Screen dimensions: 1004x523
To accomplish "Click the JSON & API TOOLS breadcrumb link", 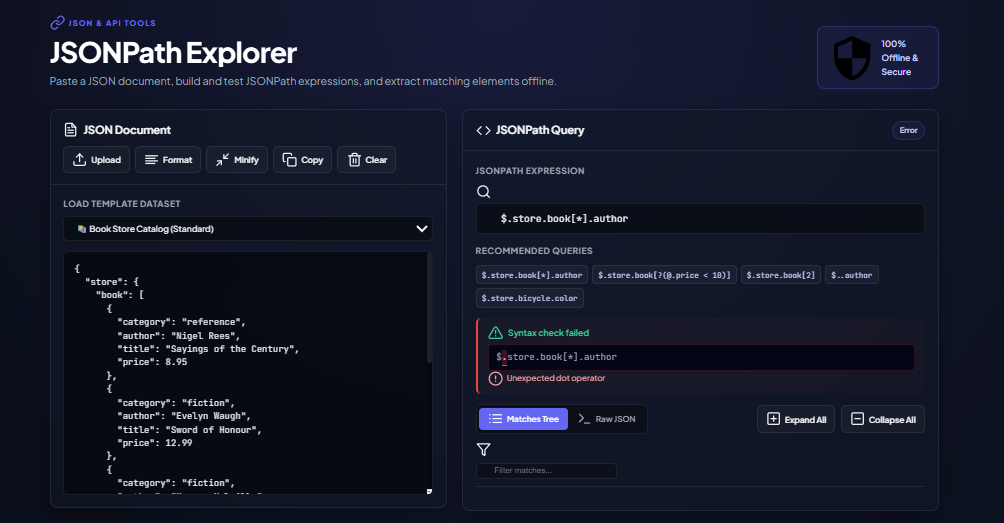I will 112,23.
